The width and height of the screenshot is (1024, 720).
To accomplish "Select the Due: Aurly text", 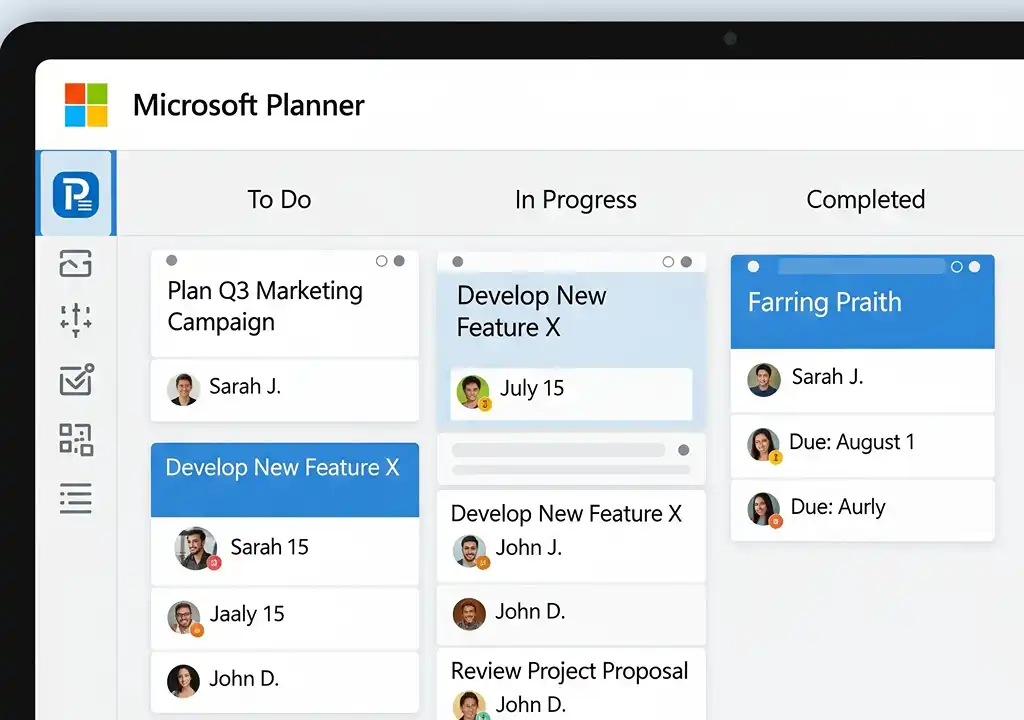I will coord(838,507).
